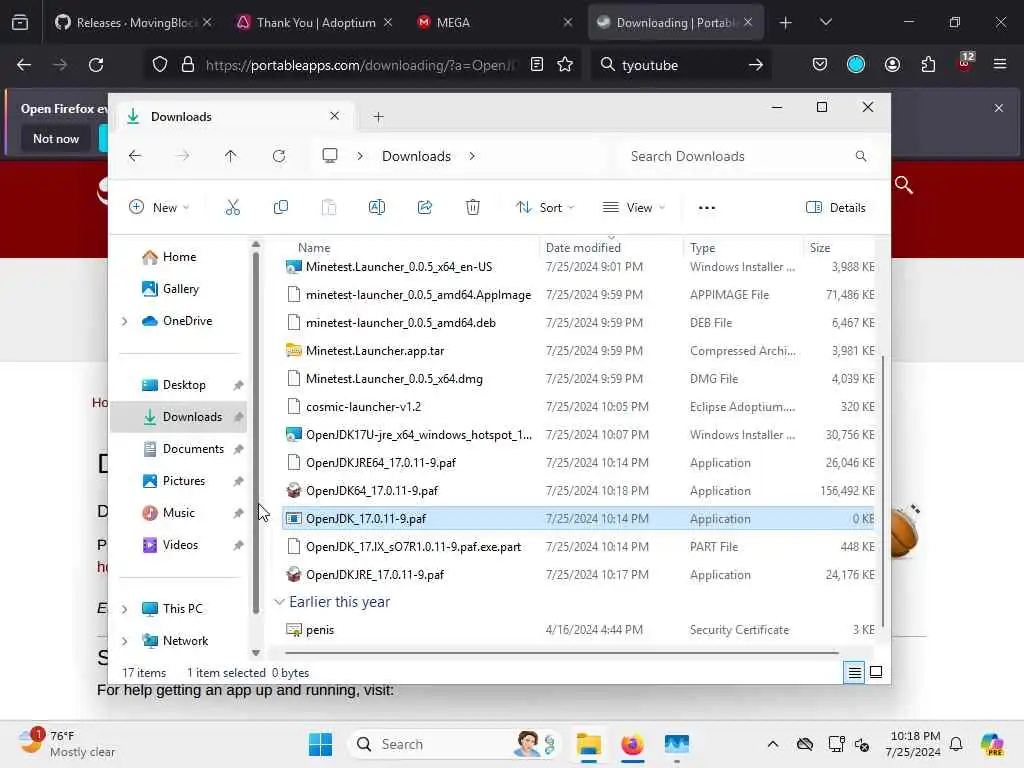The image size is (1024, 768).
Task: Select Music in navigation pane
Action: coord(180,513)
